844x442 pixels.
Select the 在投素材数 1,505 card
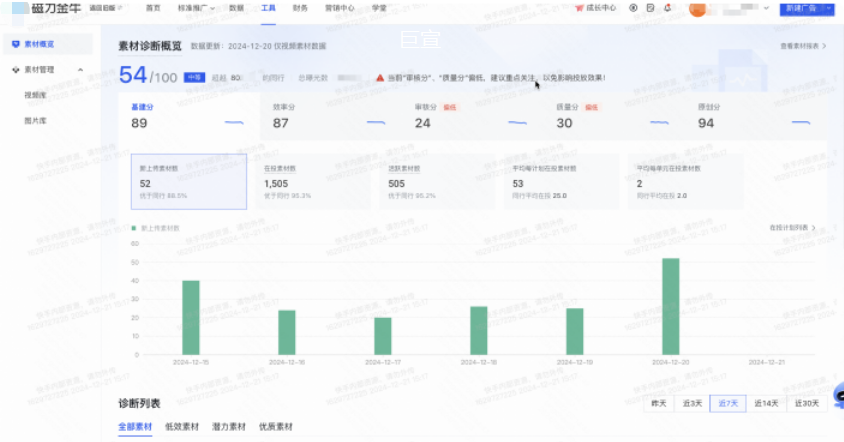(x=313, y=181)
